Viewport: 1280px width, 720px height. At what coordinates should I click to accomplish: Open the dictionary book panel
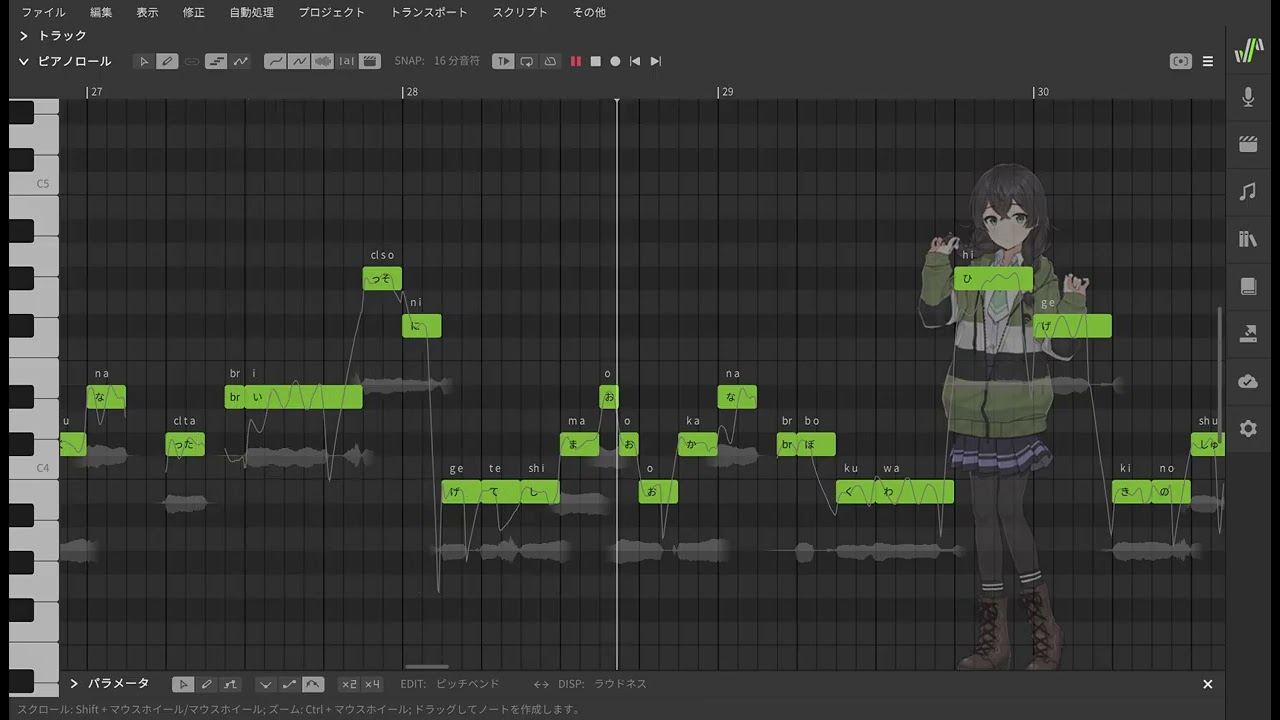(x=1248, y=287)
